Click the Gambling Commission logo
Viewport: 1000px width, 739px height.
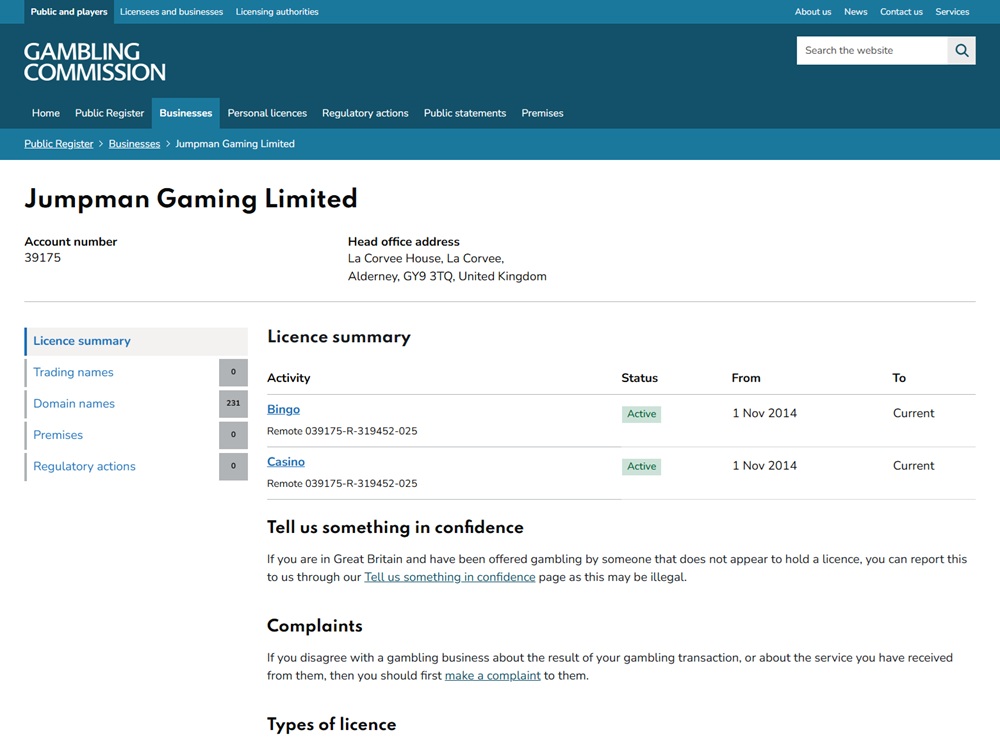[95, 62]
